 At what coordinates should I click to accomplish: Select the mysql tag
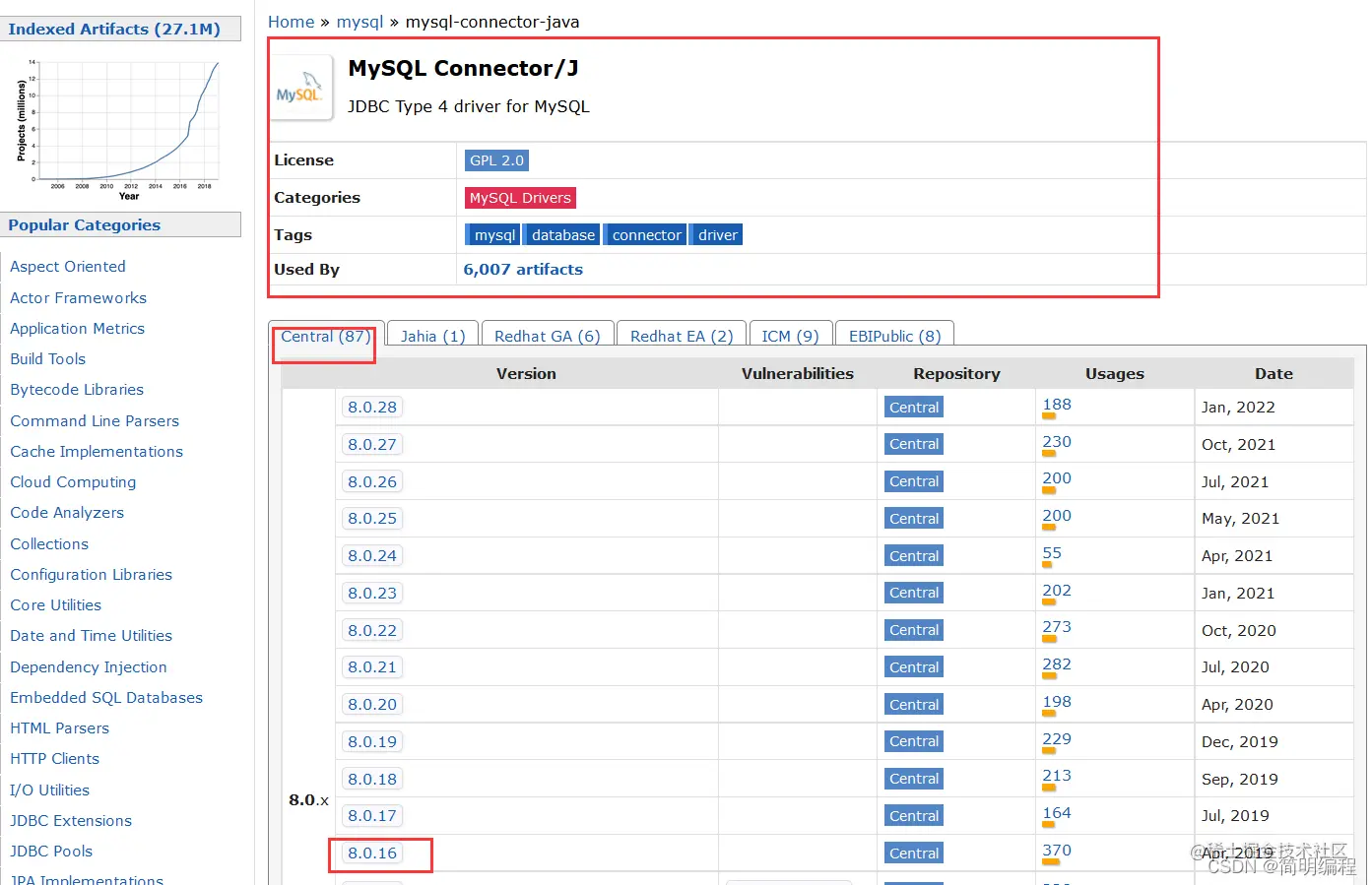(x=492, y=235)
